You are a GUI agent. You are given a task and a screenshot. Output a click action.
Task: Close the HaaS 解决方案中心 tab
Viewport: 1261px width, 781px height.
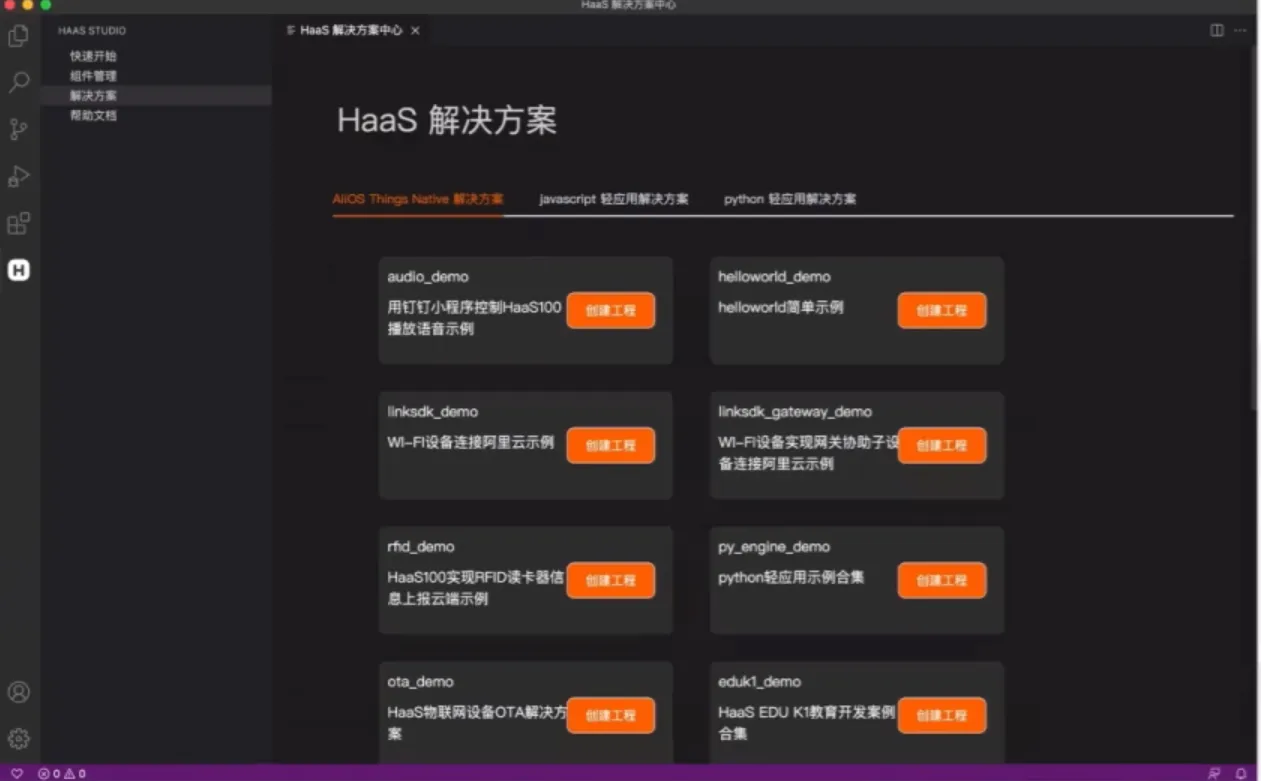click(415, 31)
